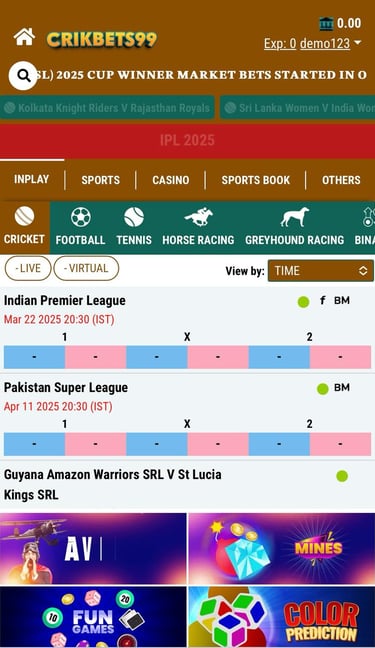Select the Cricket sport icon
The image size is (375, 648).
[x=24, y=217]
